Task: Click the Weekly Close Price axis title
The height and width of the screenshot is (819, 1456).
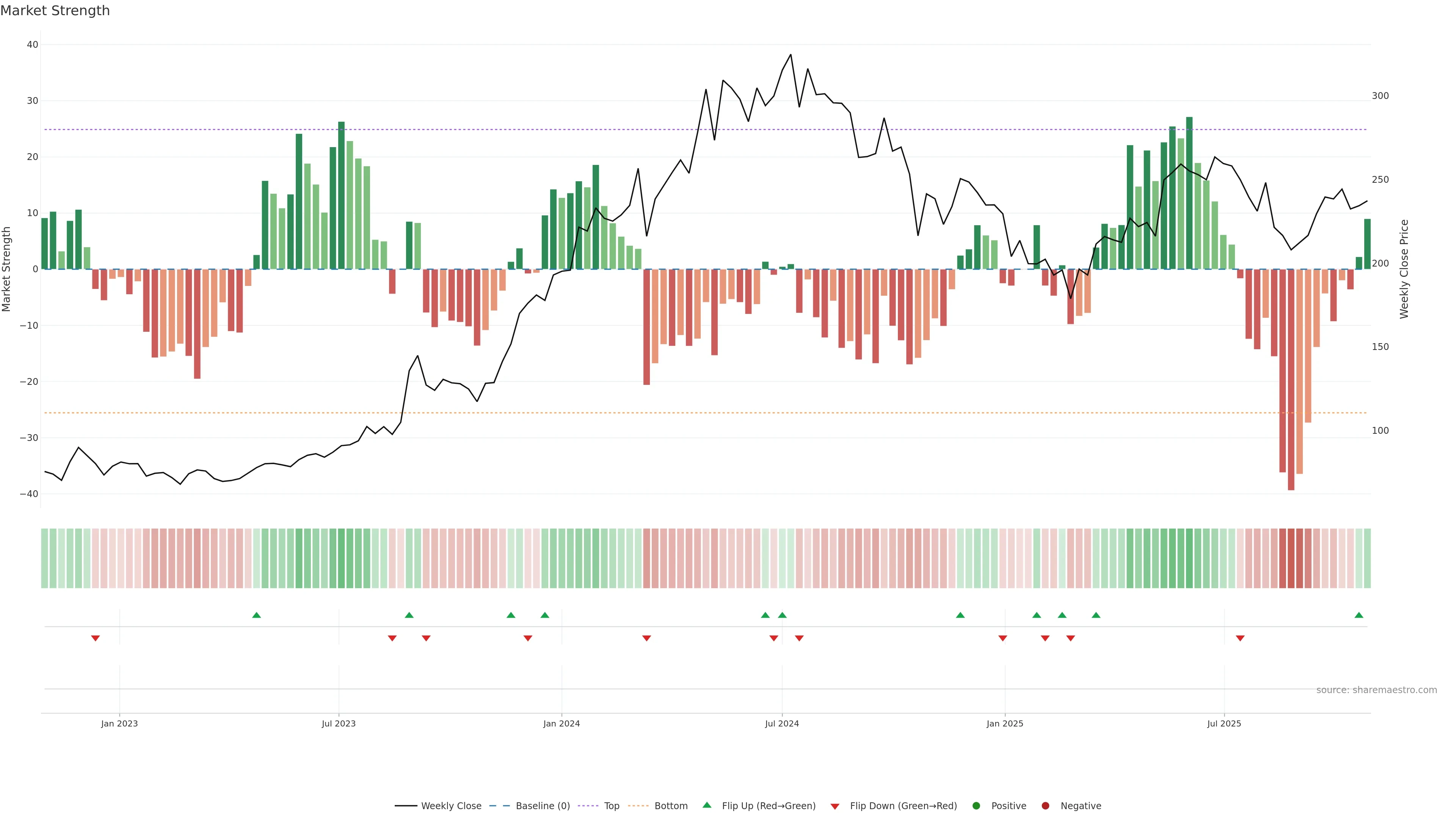Action: [1404, 269]
